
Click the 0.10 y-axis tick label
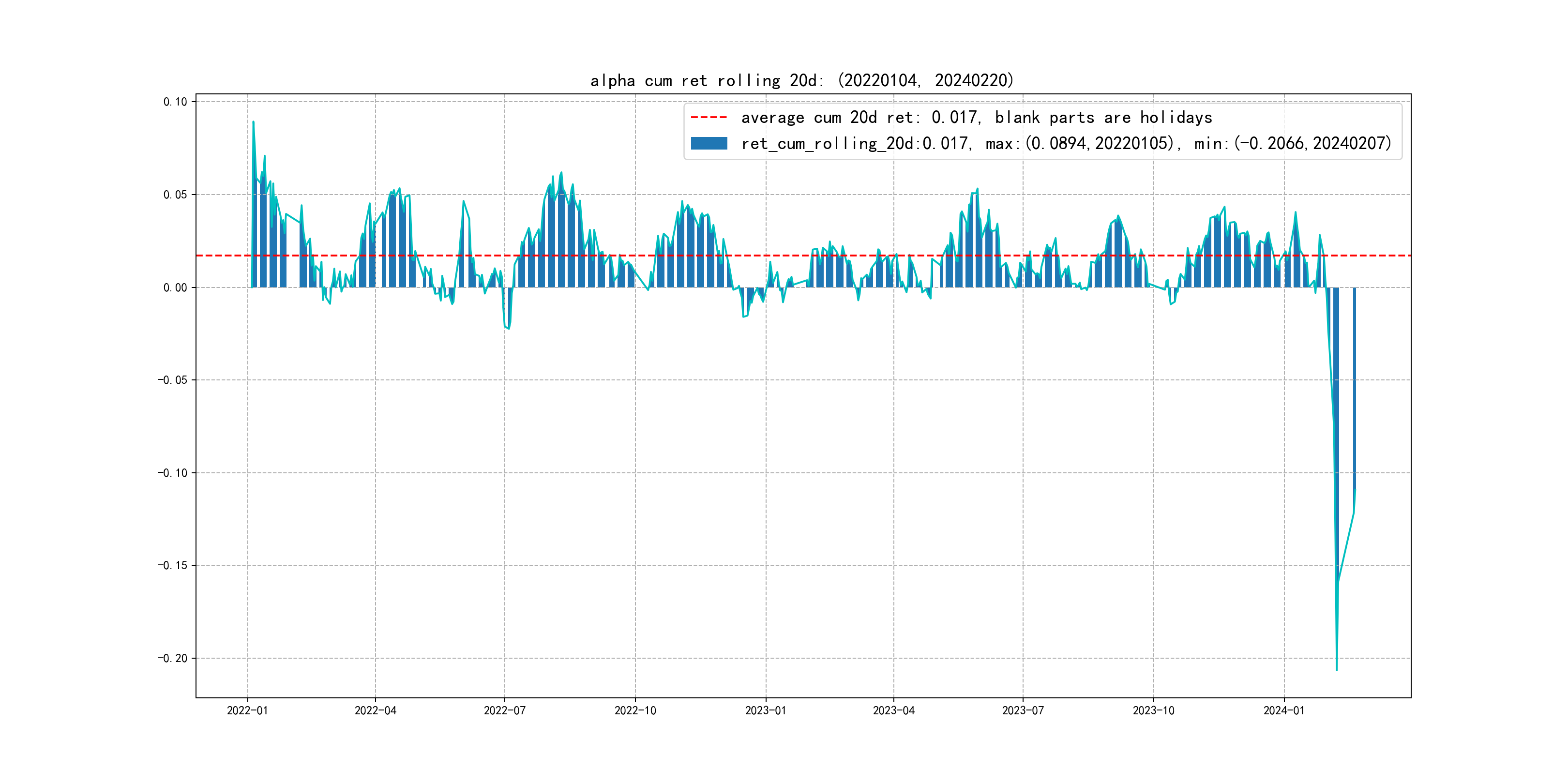(x=175, y=102)
